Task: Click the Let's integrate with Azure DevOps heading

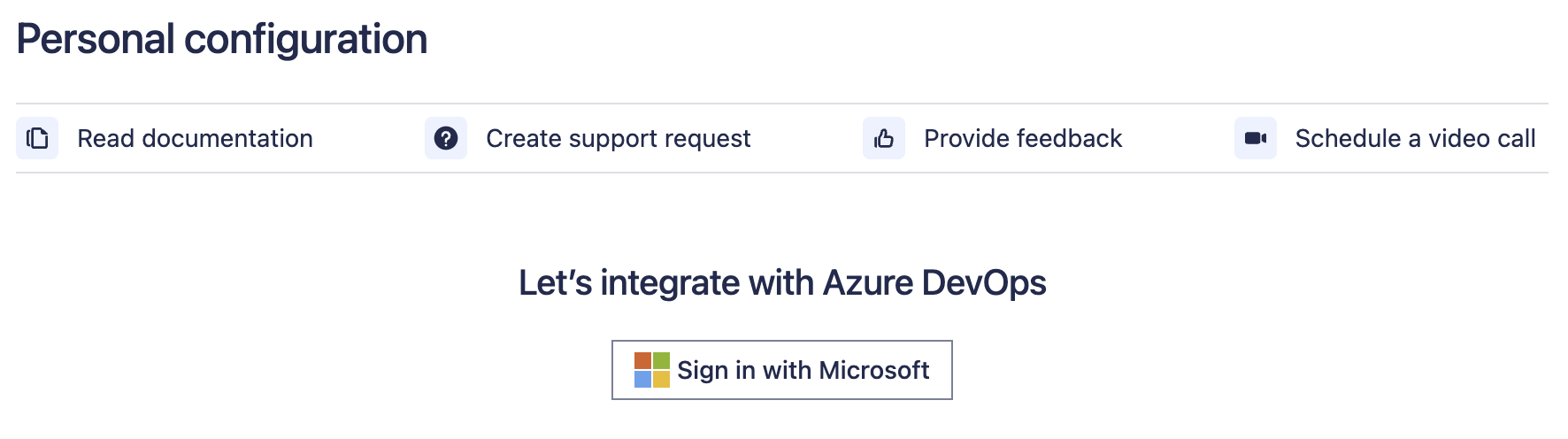Action: tap(782, 283)
